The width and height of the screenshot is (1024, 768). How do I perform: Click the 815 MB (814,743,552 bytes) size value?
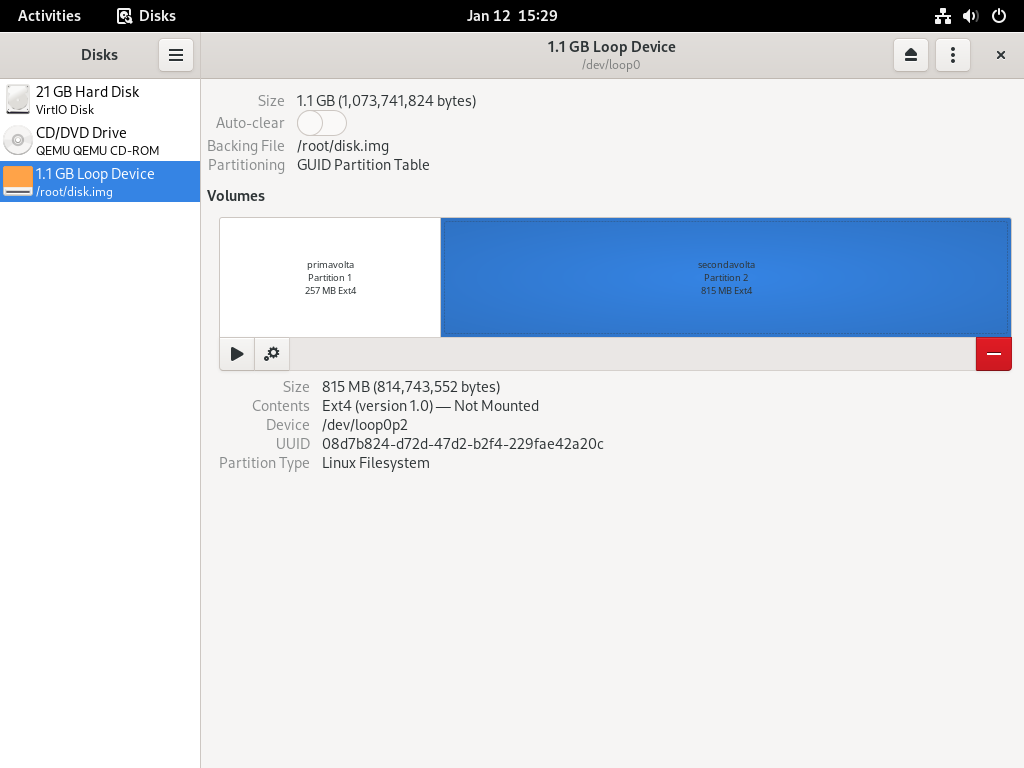tap(411, 387)
